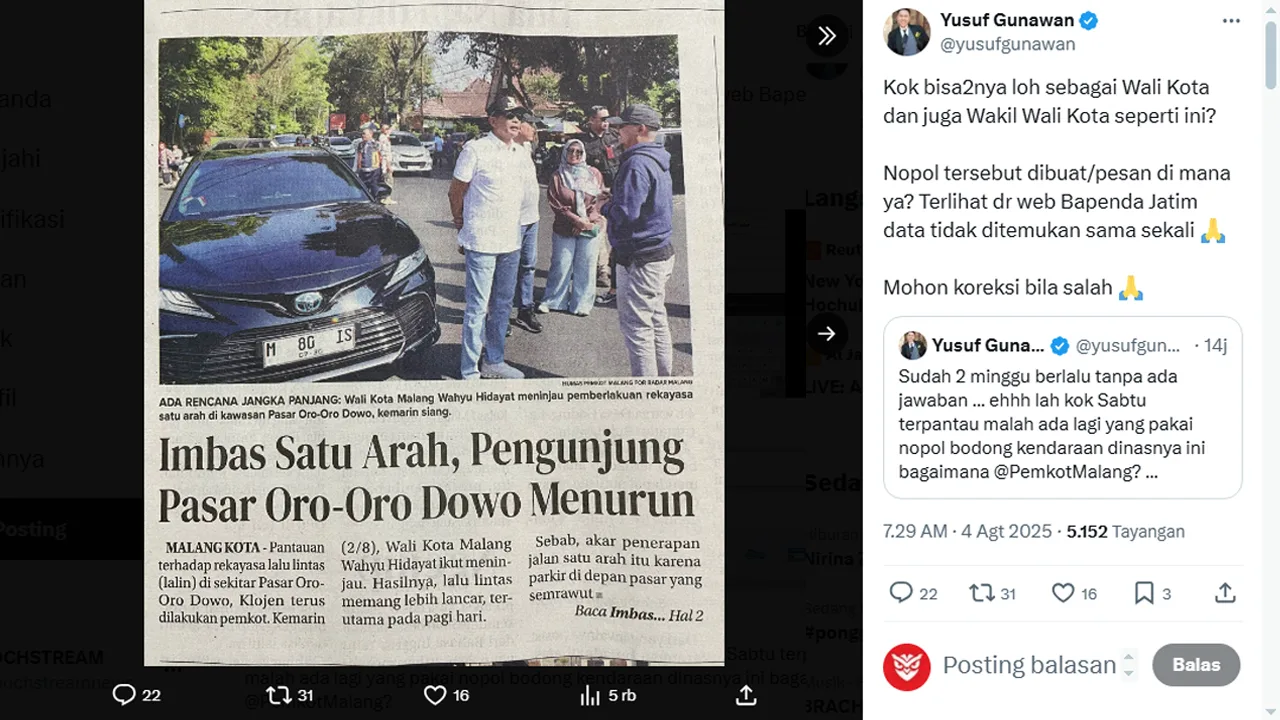Open Yusuf Gunawan's profile picture
Screen dimensions: 1280x720
pyautogui.click(x=907, y=32)
